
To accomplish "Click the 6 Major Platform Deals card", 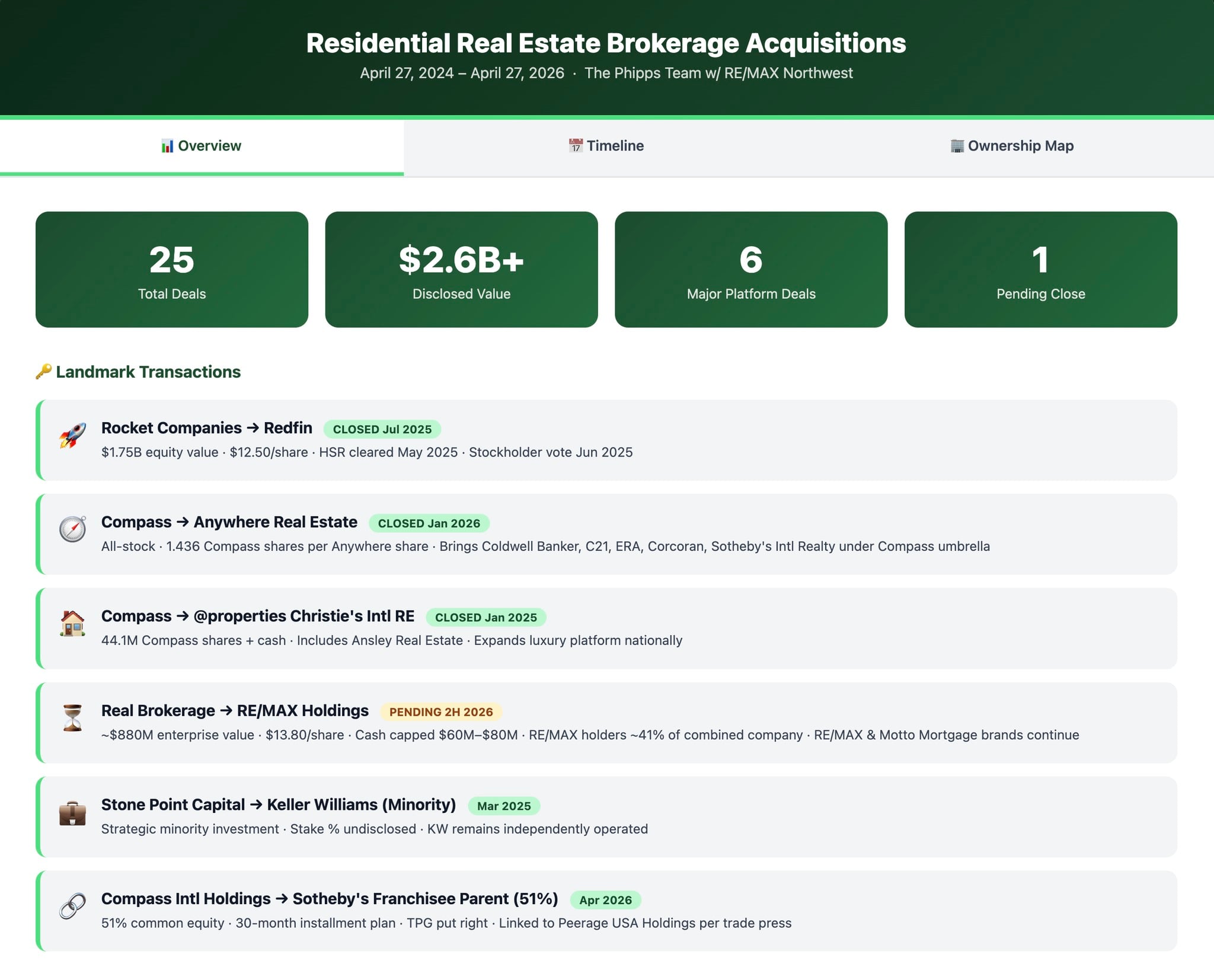I will tap(751, 269).
